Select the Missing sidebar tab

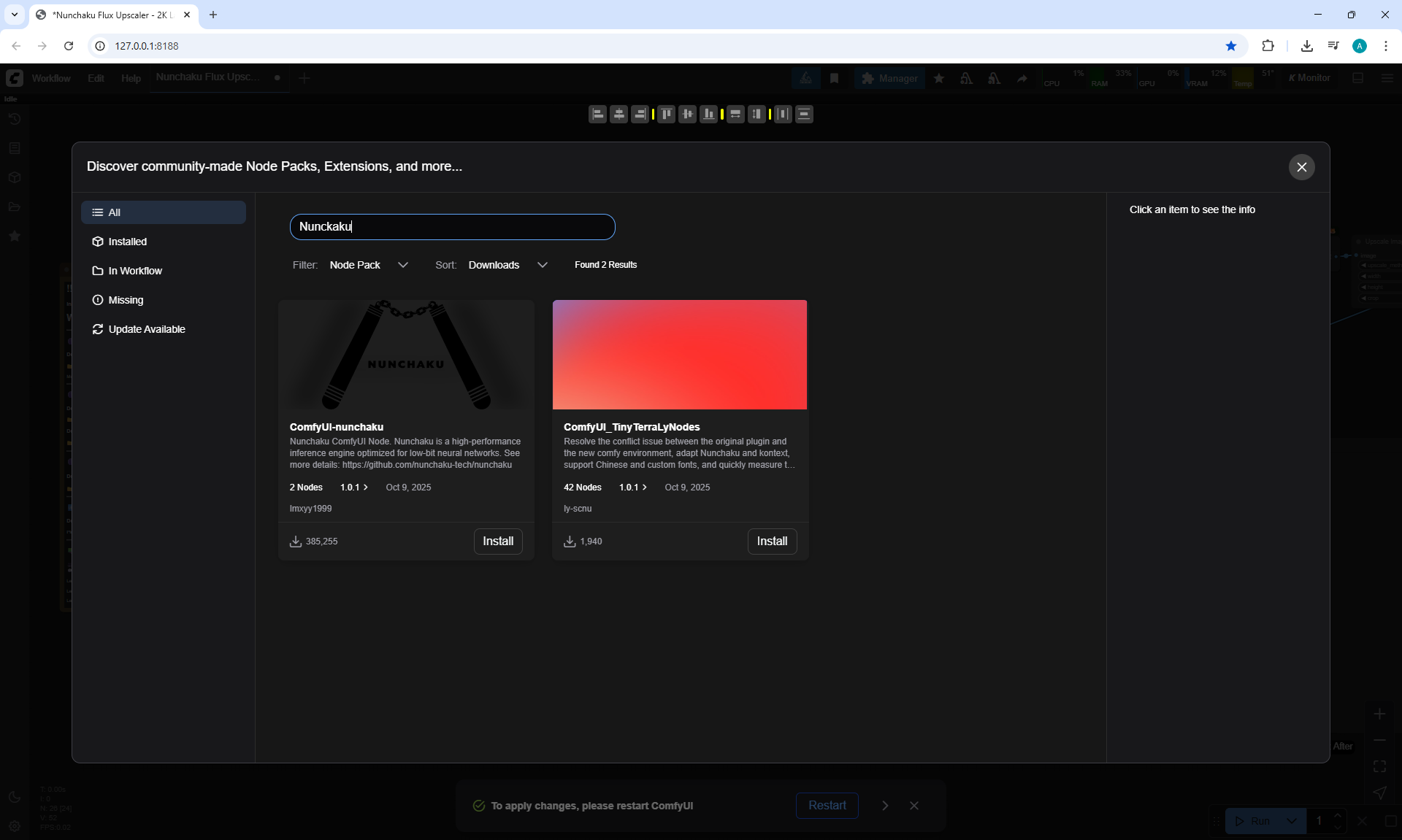(x=126, y=300)
